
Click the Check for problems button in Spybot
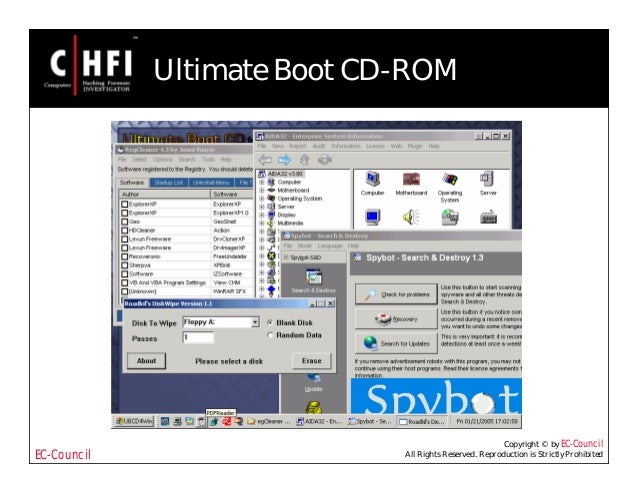coord(396,294)
